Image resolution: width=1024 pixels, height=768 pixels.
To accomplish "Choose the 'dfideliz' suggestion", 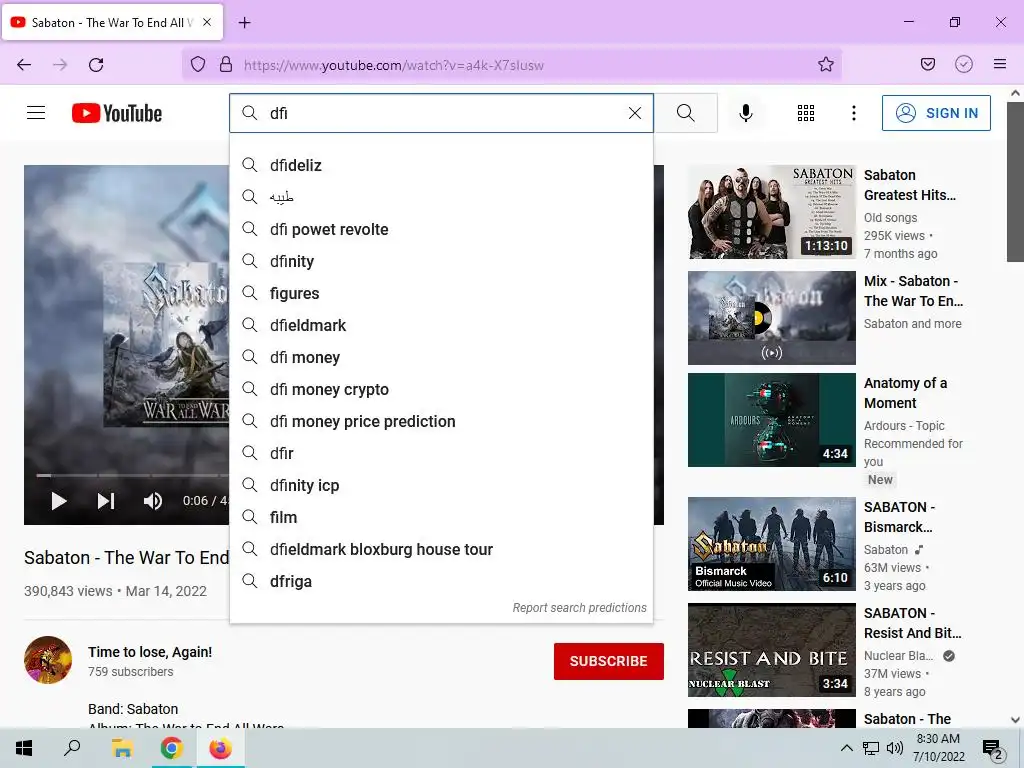I will 441,165.
